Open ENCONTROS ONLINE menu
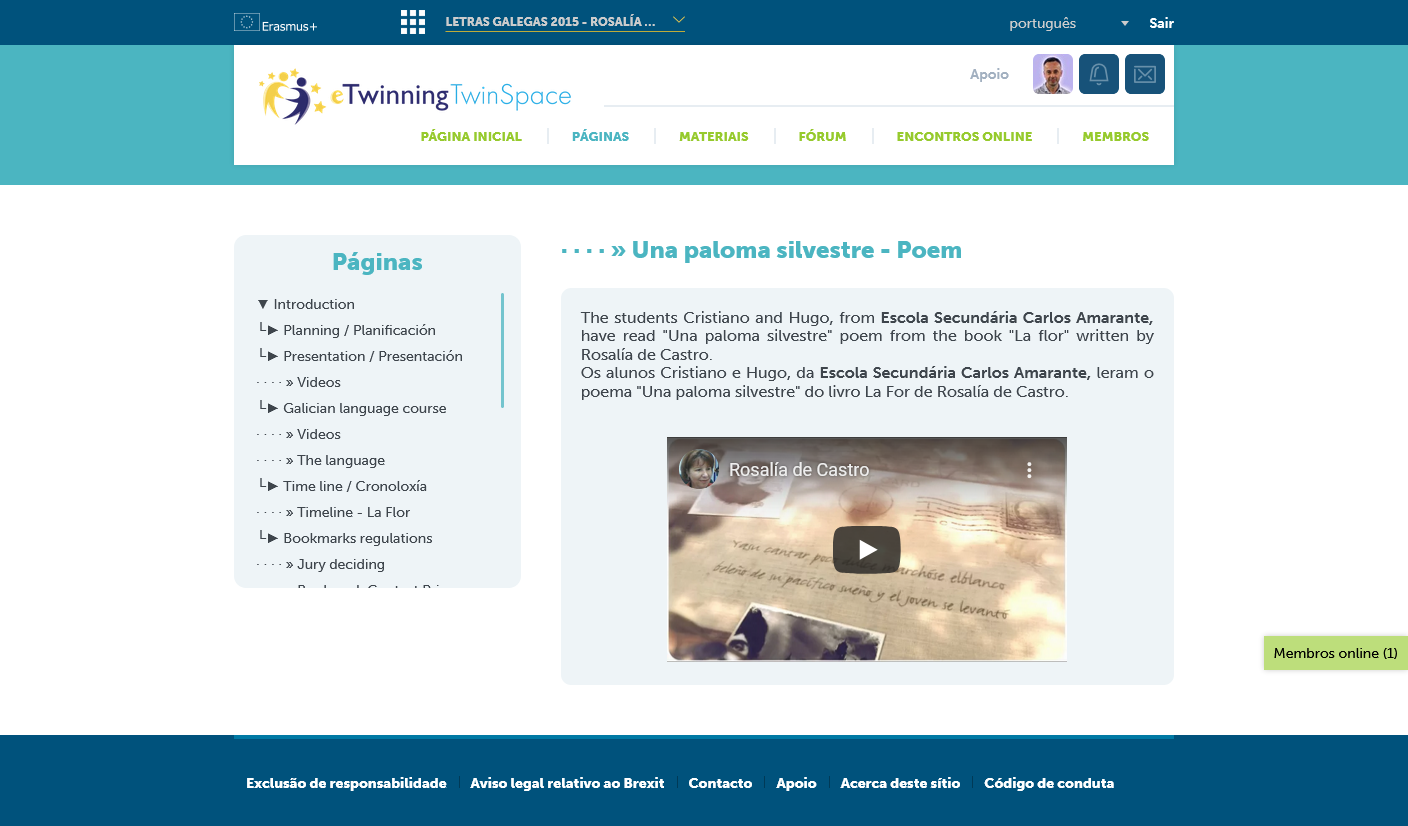The height and width of the screenshot is (826, 1408). (964, 137)
